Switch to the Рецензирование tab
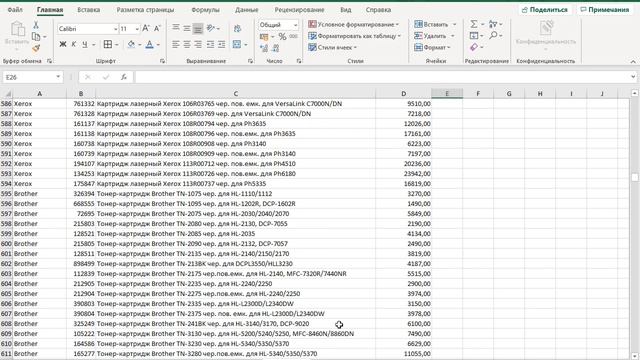This screenshot has height=360, width=640. pos(299,9)
